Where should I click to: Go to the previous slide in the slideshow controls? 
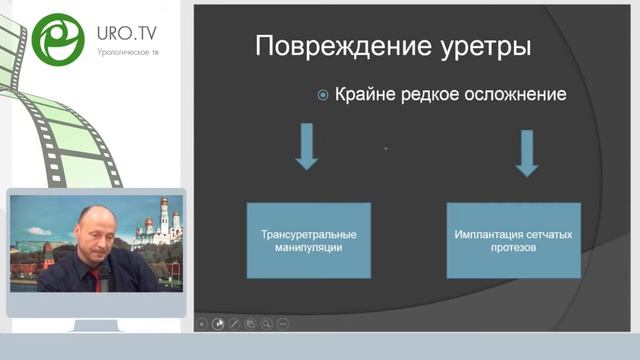click(202, 324)
